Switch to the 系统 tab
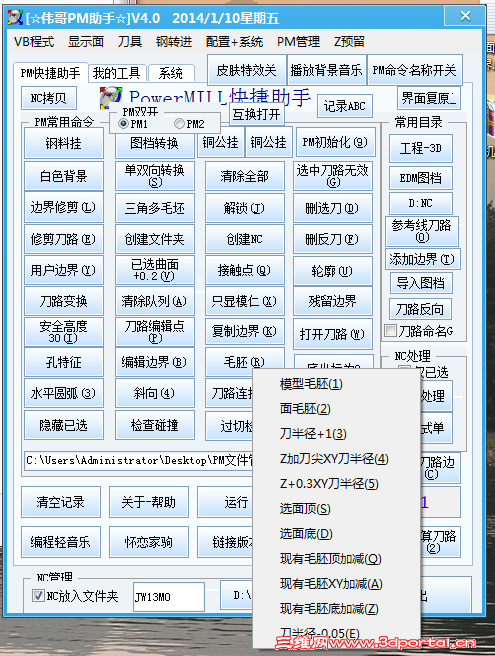 coord(171,74)
